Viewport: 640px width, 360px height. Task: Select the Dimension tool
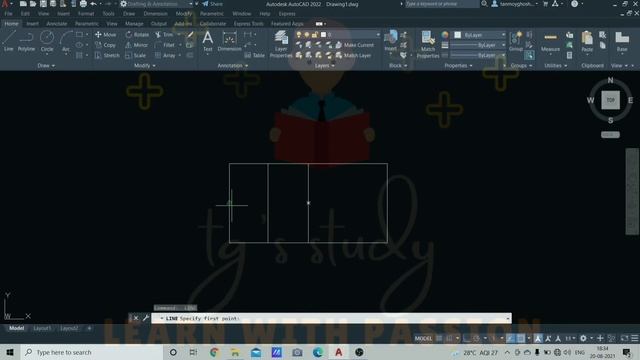click(x=229, y=41)
